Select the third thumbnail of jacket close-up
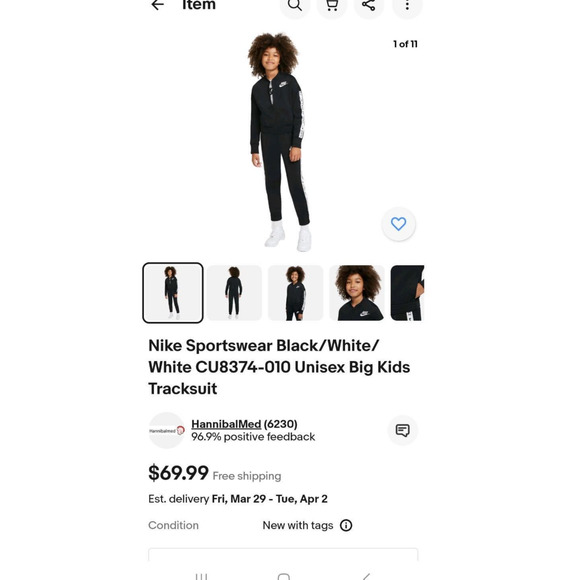580x580 pixels. tap(296, 293)
